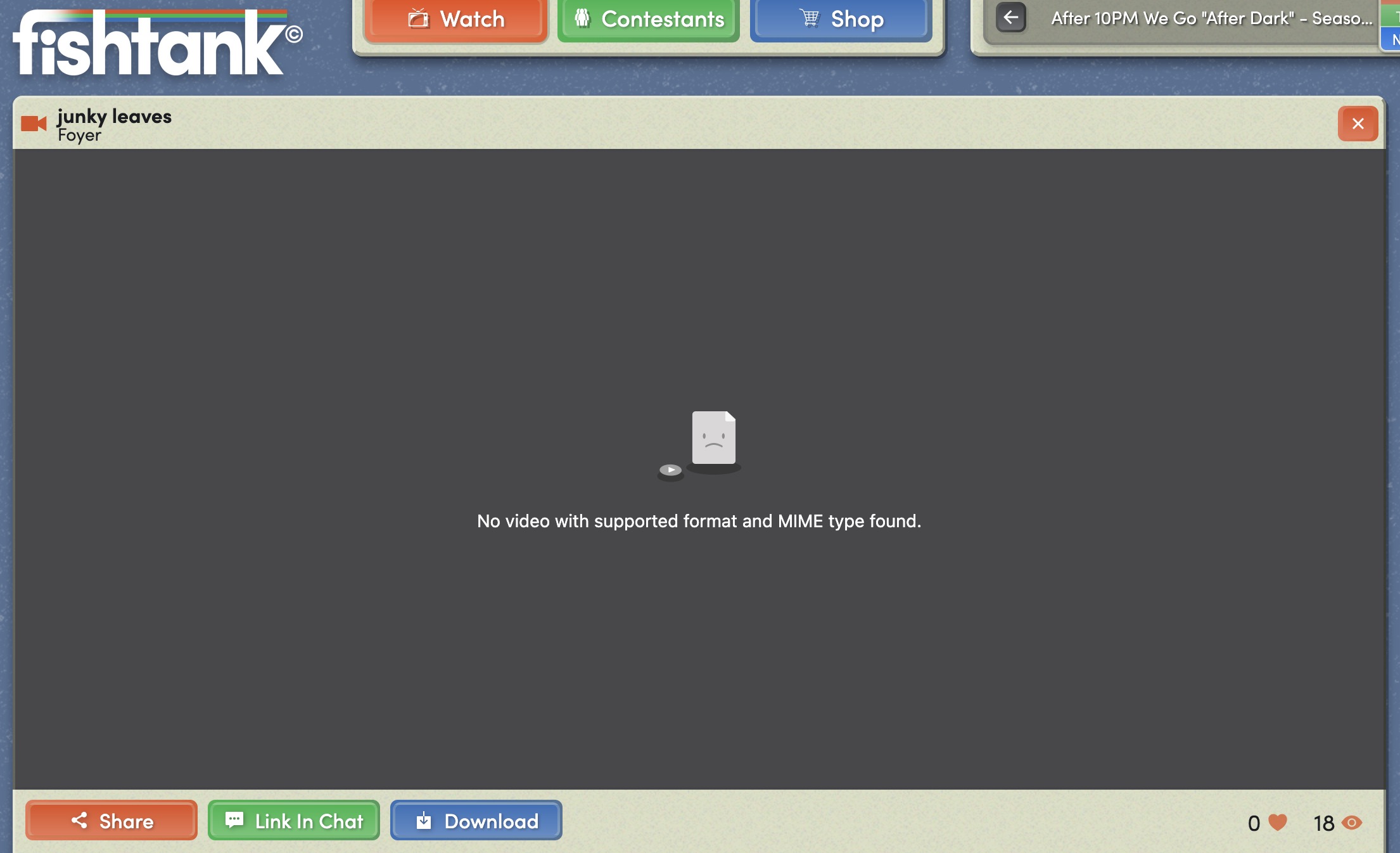Click the orange video camera icon
Viewport: 1400px width, 853px height.
click(34, 124)
